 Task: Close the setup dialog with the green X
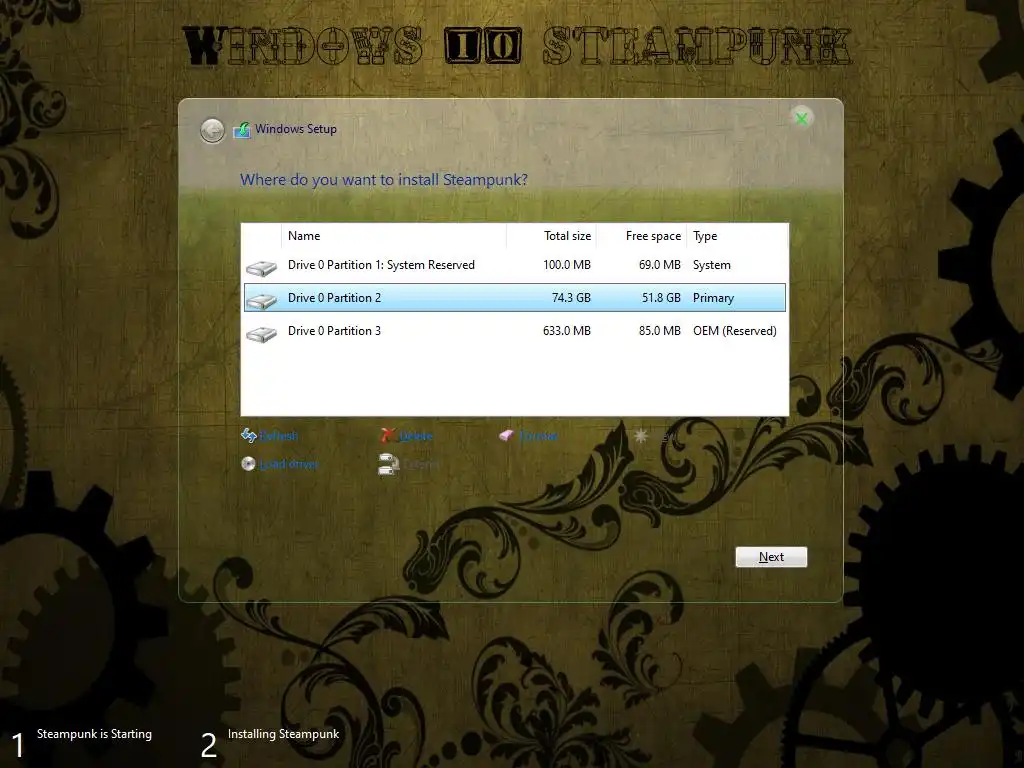(801, 118)
